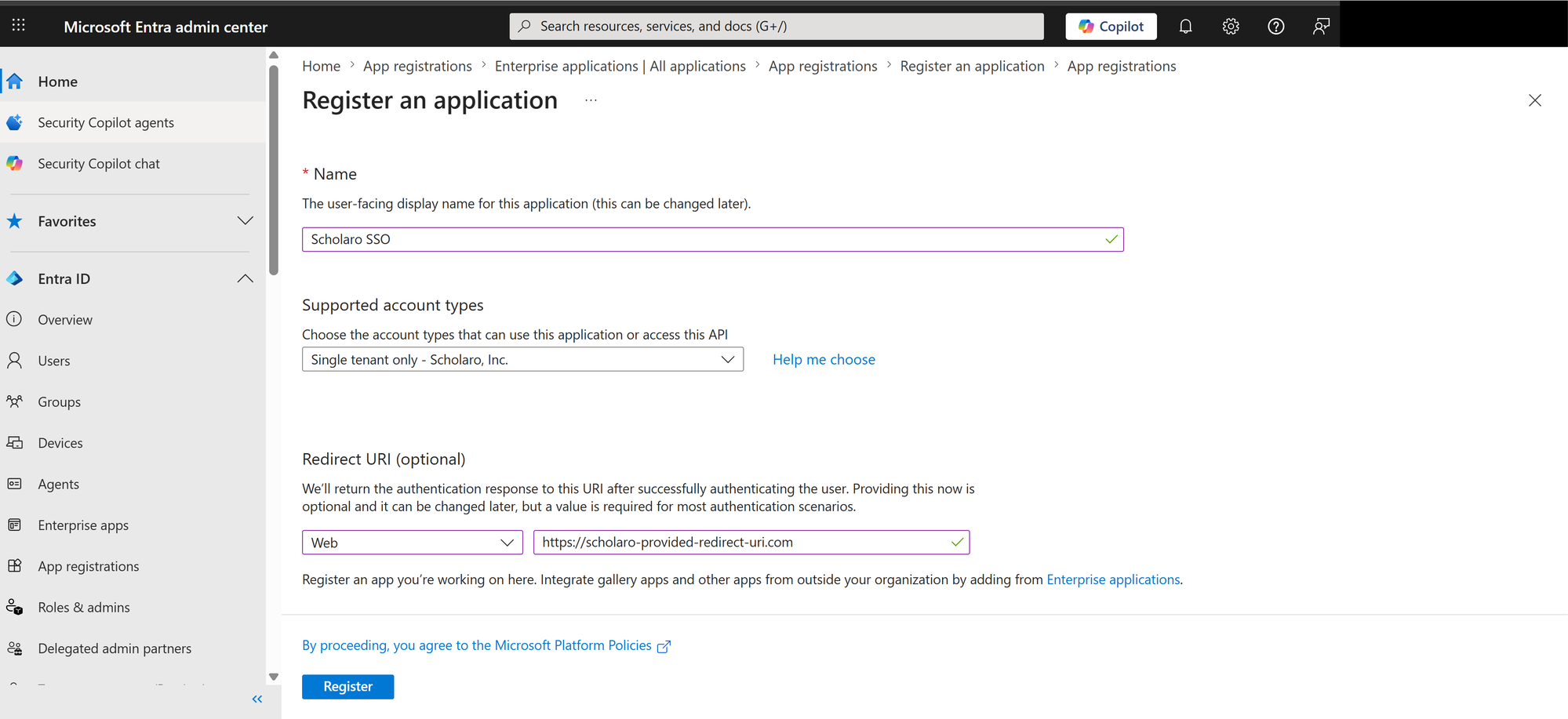Focus the search resources field
Viewport: 1568px width, 719px height.
tap(777, 26)
